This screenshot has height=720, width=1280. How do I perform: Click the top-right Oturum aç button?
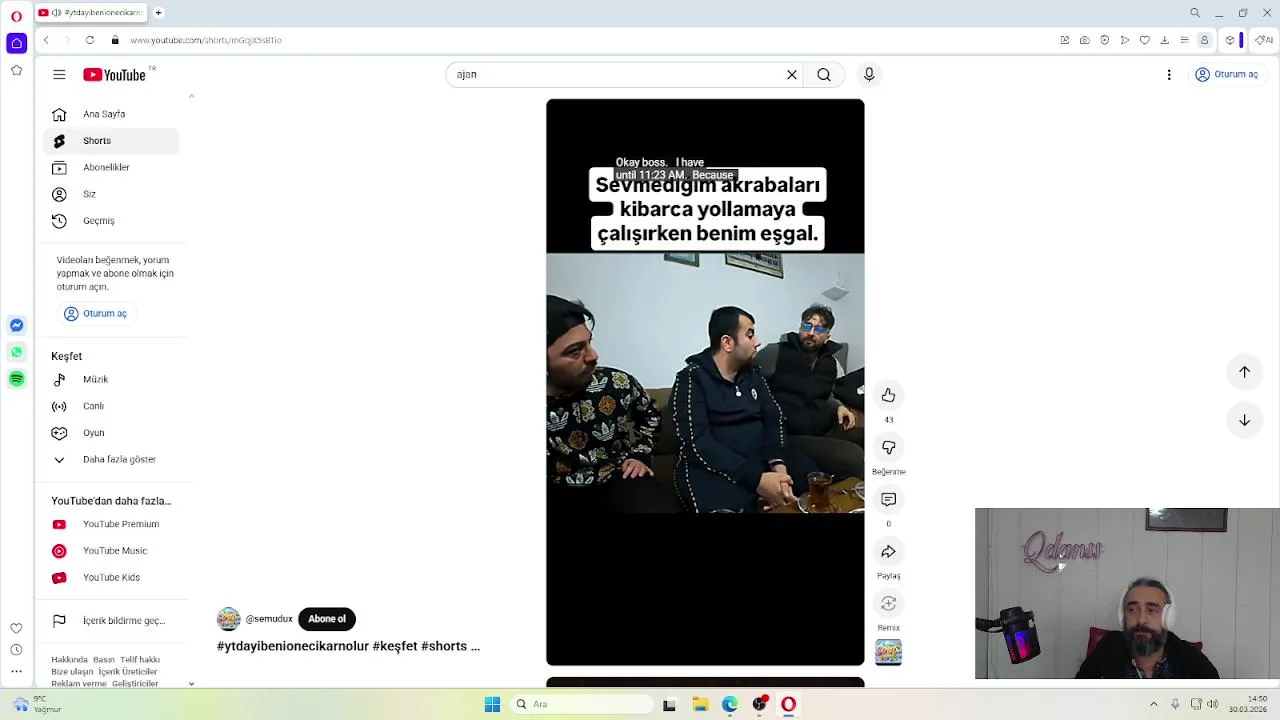click(x=1227, y=74)
